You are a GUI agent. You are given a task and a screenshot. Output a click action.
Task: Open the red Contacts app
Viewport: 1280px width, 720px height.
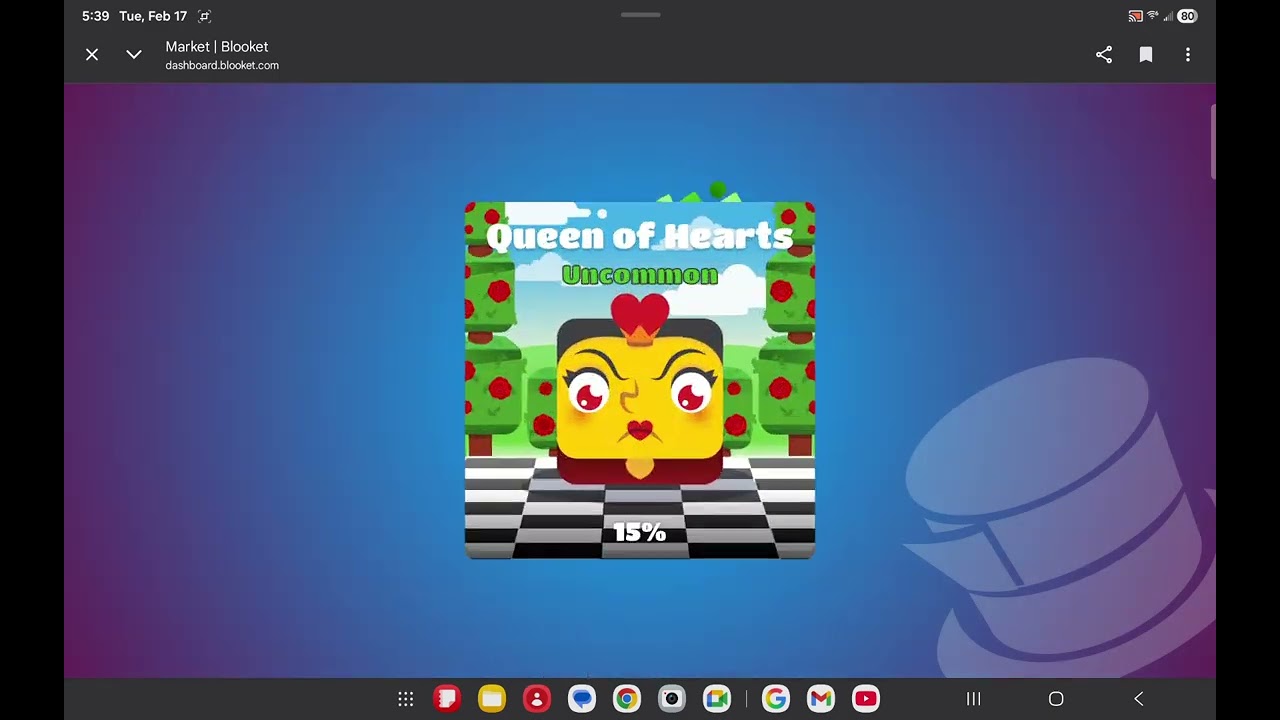pyautogui.click(x=537, y=699)
